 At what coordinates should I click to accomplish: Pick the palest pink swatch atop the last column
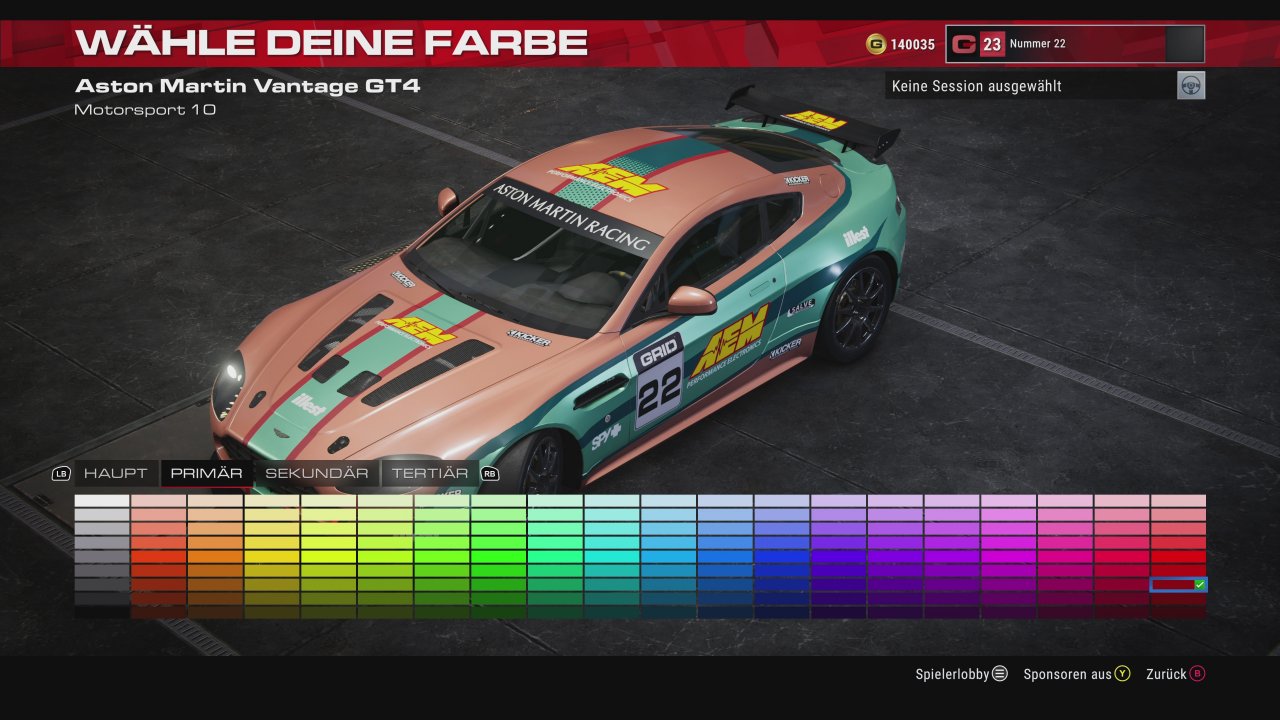(1178, 501)
